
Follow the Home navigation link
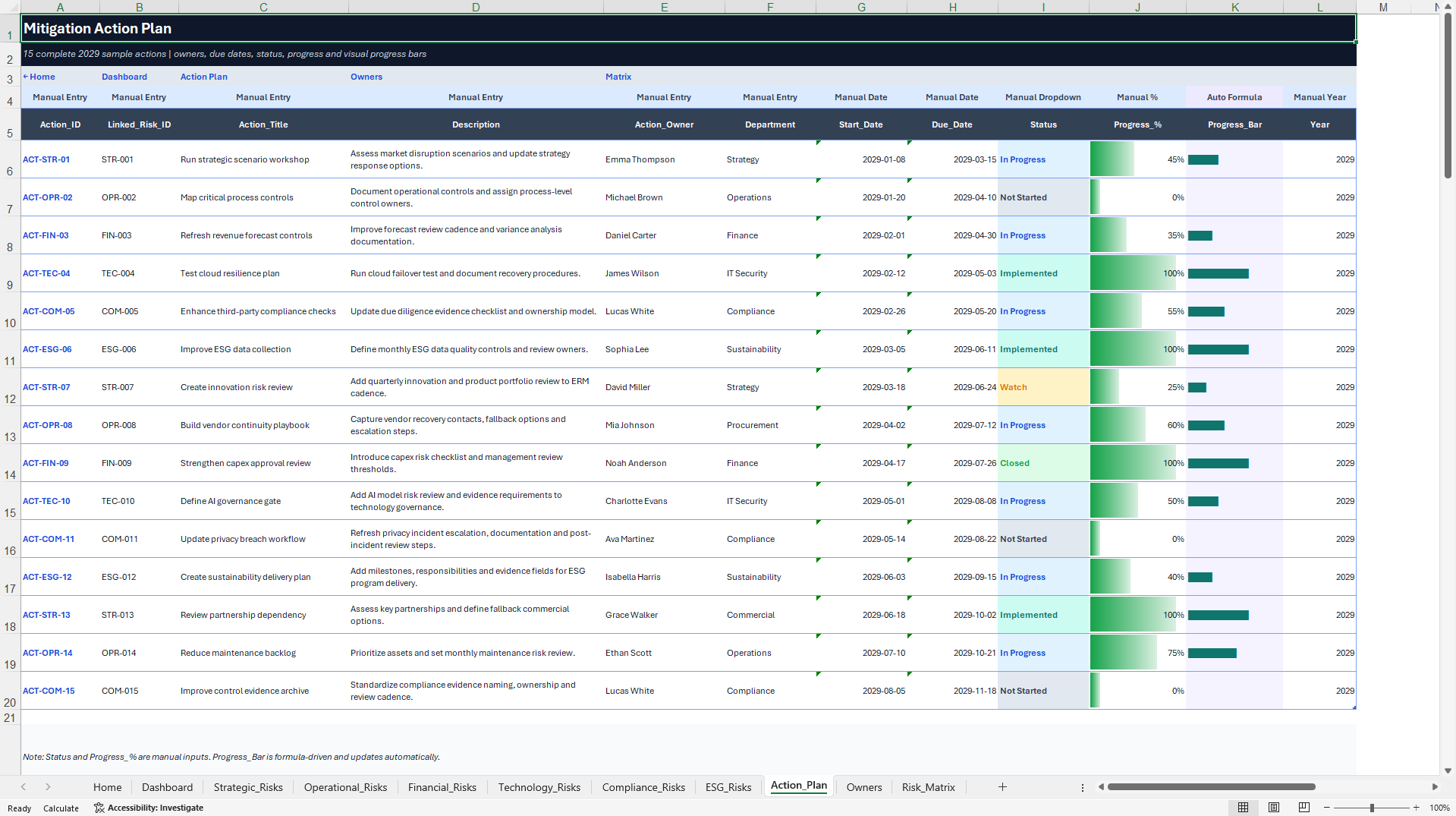[39, 77]
